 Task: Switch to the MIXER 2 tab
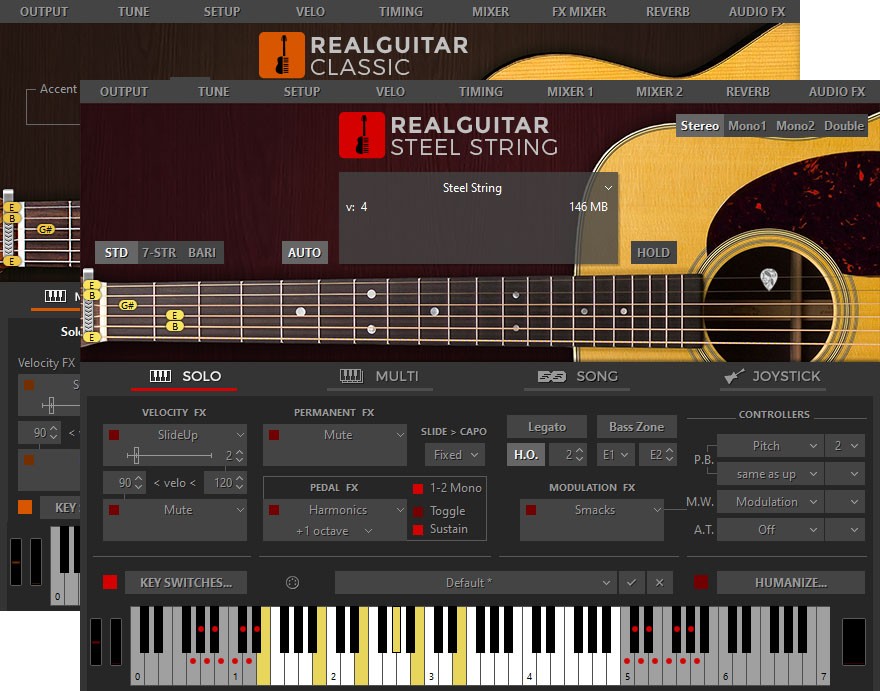point(658,91)
